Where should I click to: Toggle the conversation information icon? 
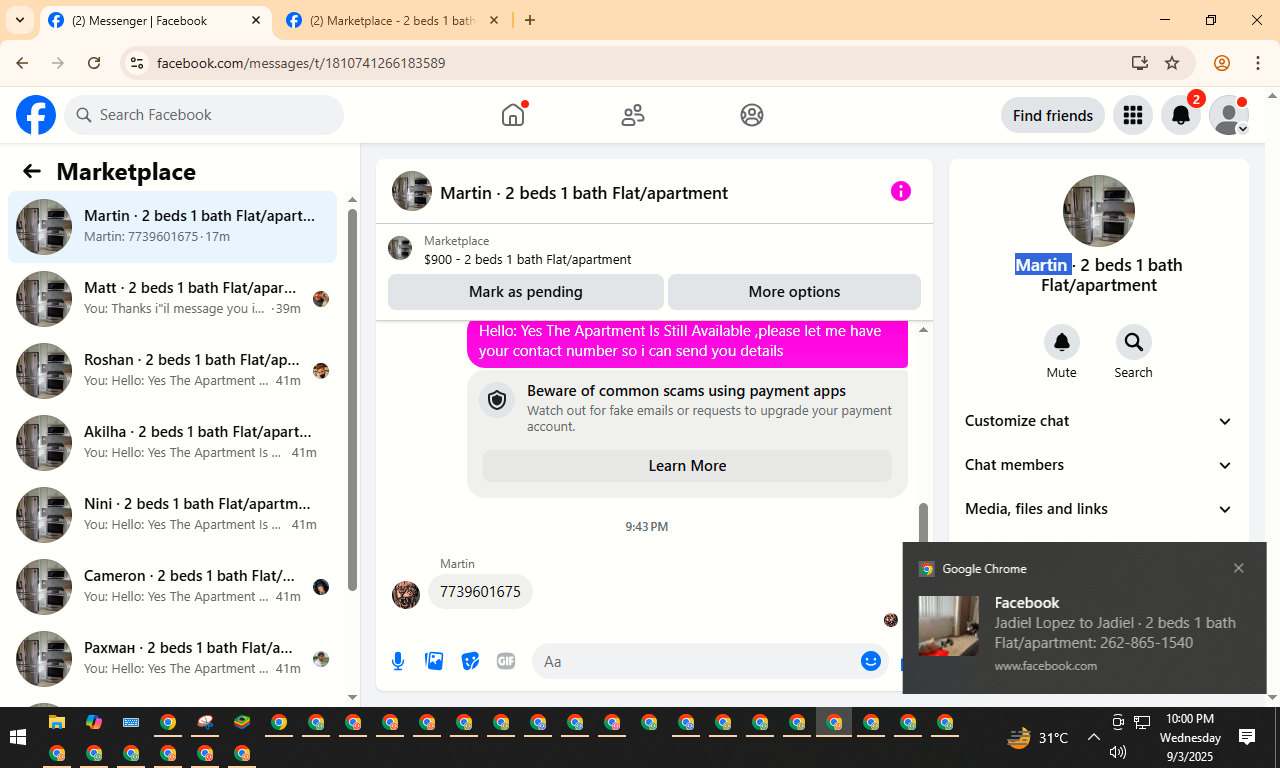tap(901, 191)
